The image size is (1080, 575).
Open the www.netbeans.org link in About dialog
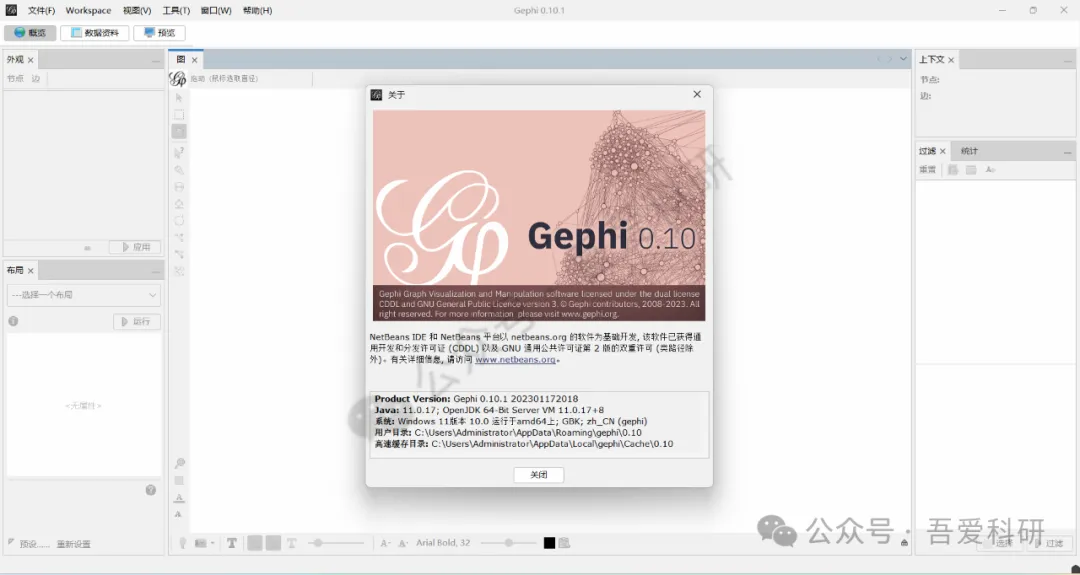(x=515, y=359)
